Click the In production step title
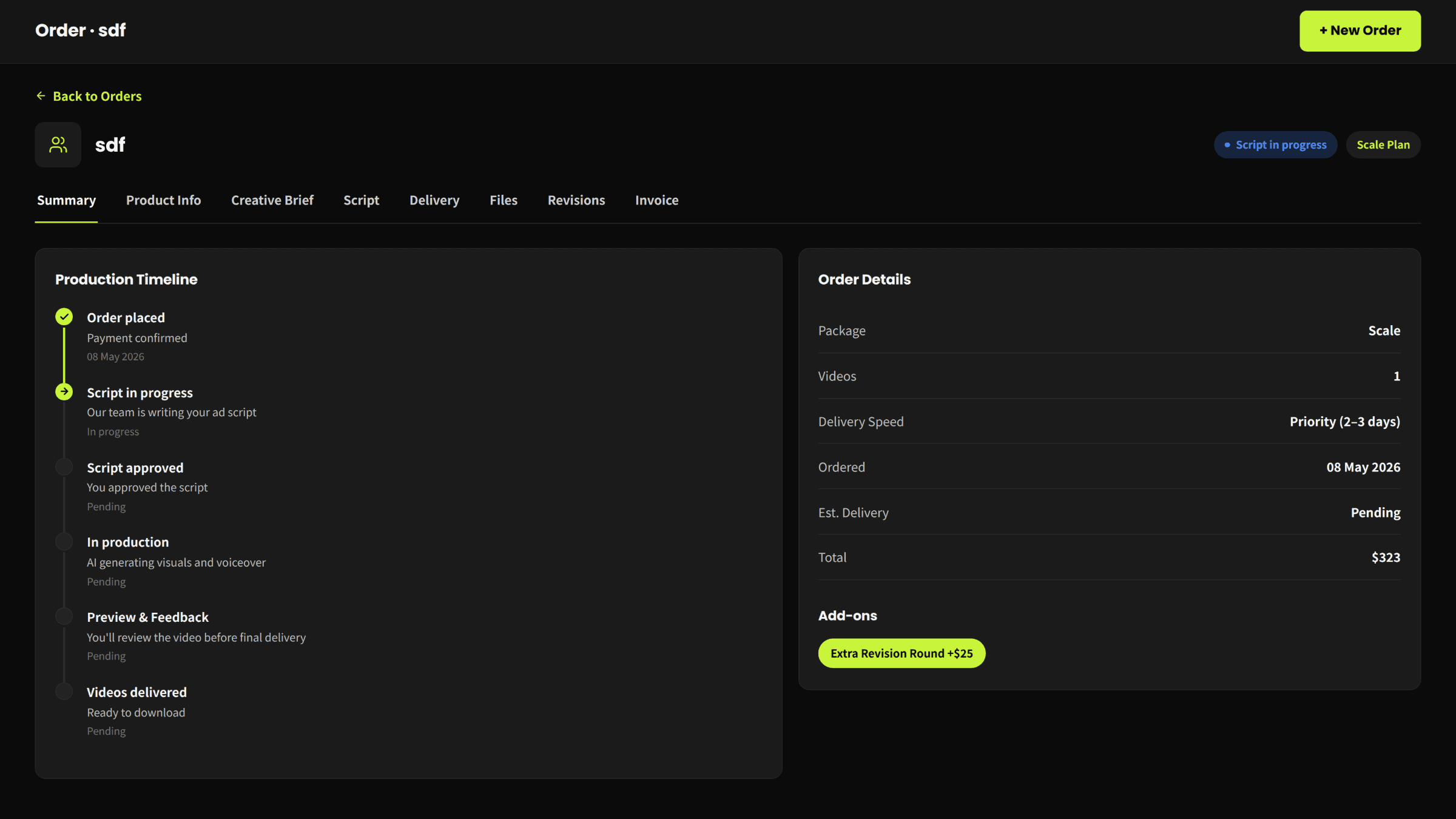 click(x=128, y=542)
